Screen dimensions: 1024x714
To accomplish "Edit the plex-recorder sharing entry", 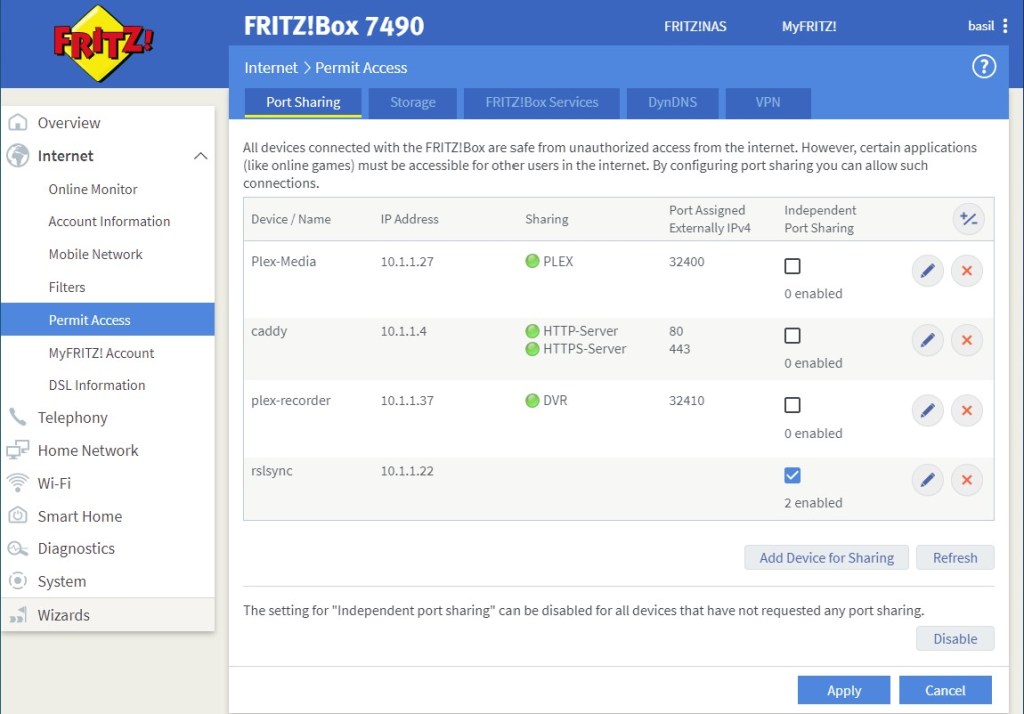I will click(x=927, y=410).
